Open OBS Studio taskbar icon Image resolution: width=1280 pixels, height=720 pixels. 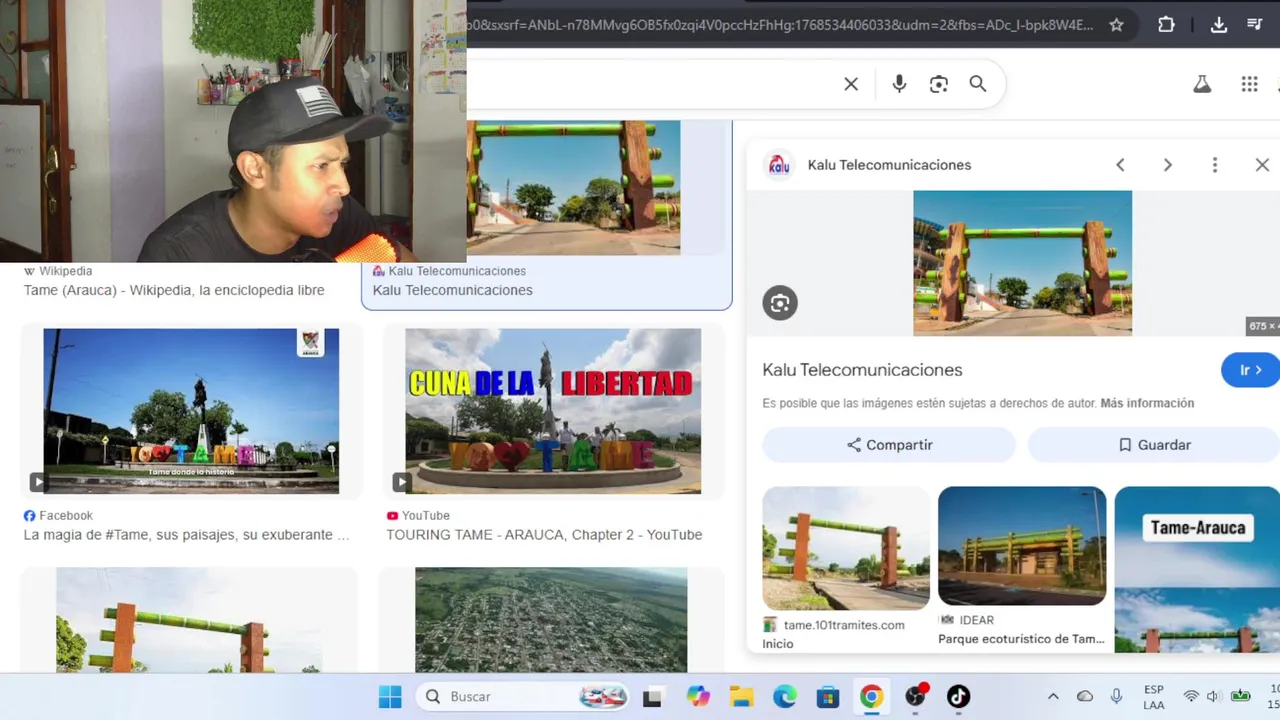tap(915, 697)
